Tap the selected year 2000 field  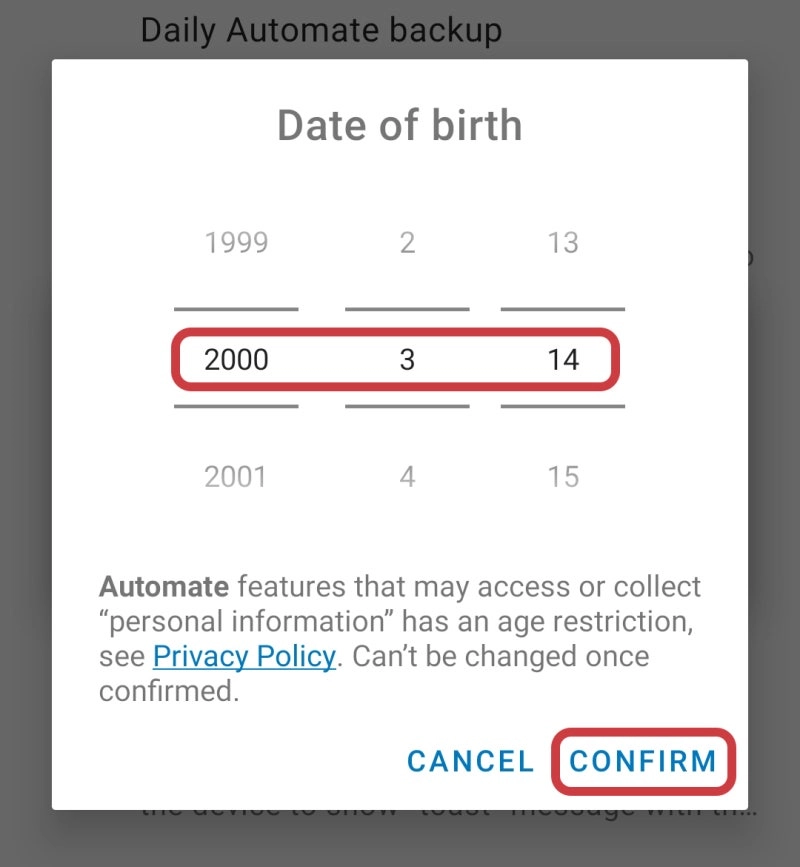click(x=236, y=359)
